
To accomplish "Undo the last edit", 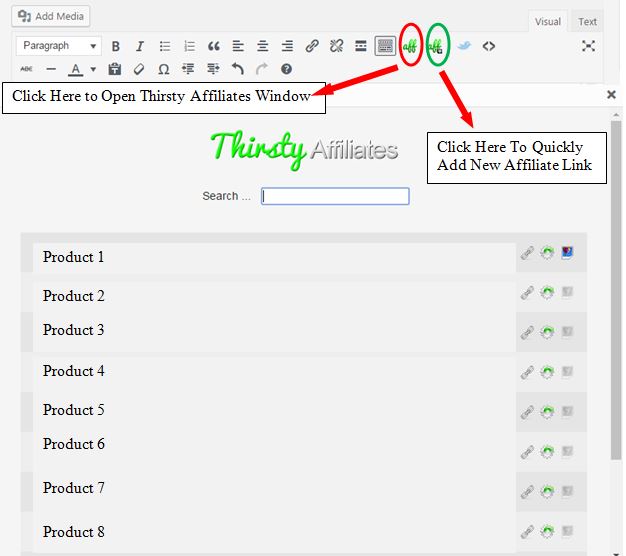I will (238, 69).
